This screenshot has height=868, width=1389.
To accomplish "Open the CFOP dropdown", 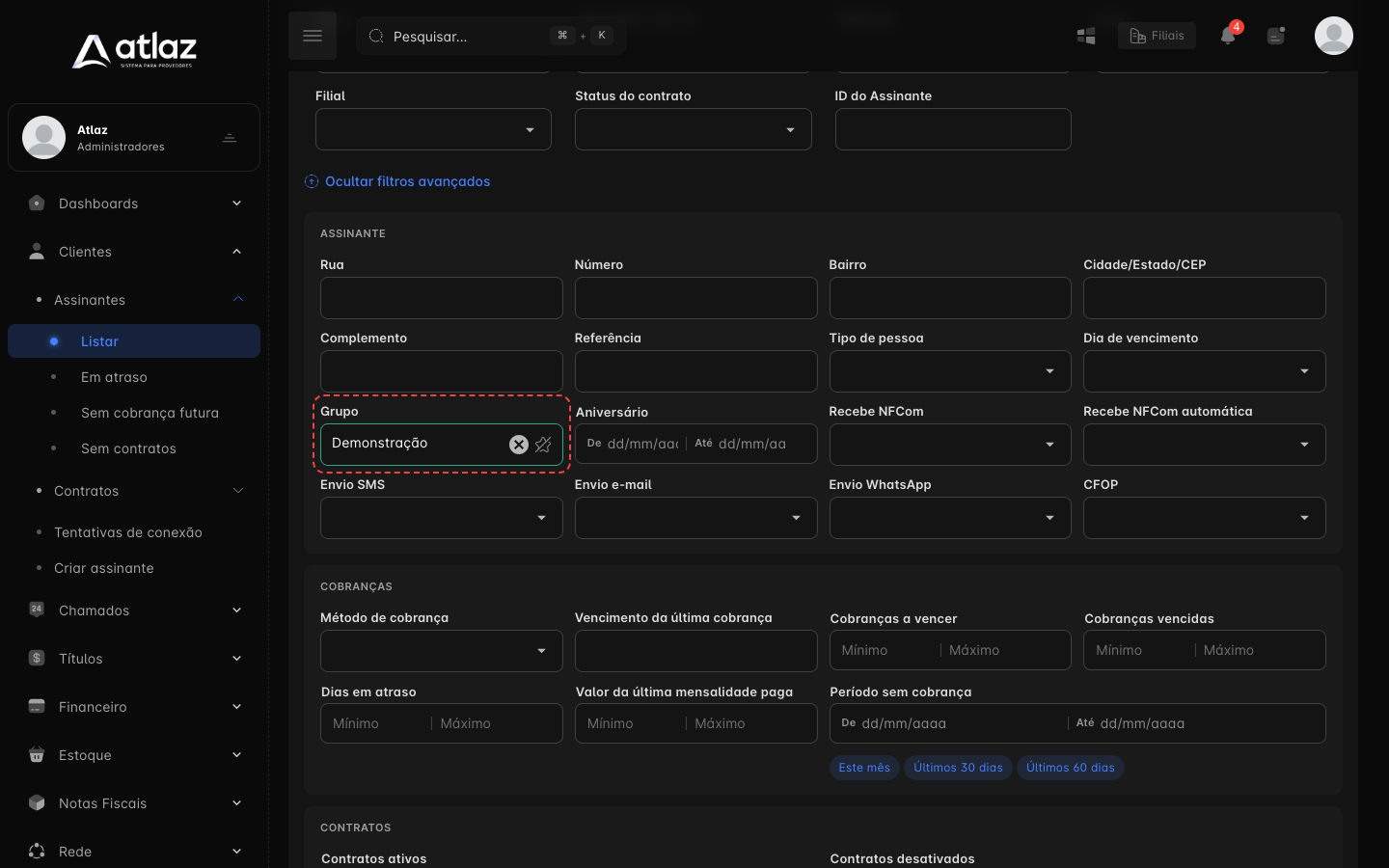I will point(1205,518).
